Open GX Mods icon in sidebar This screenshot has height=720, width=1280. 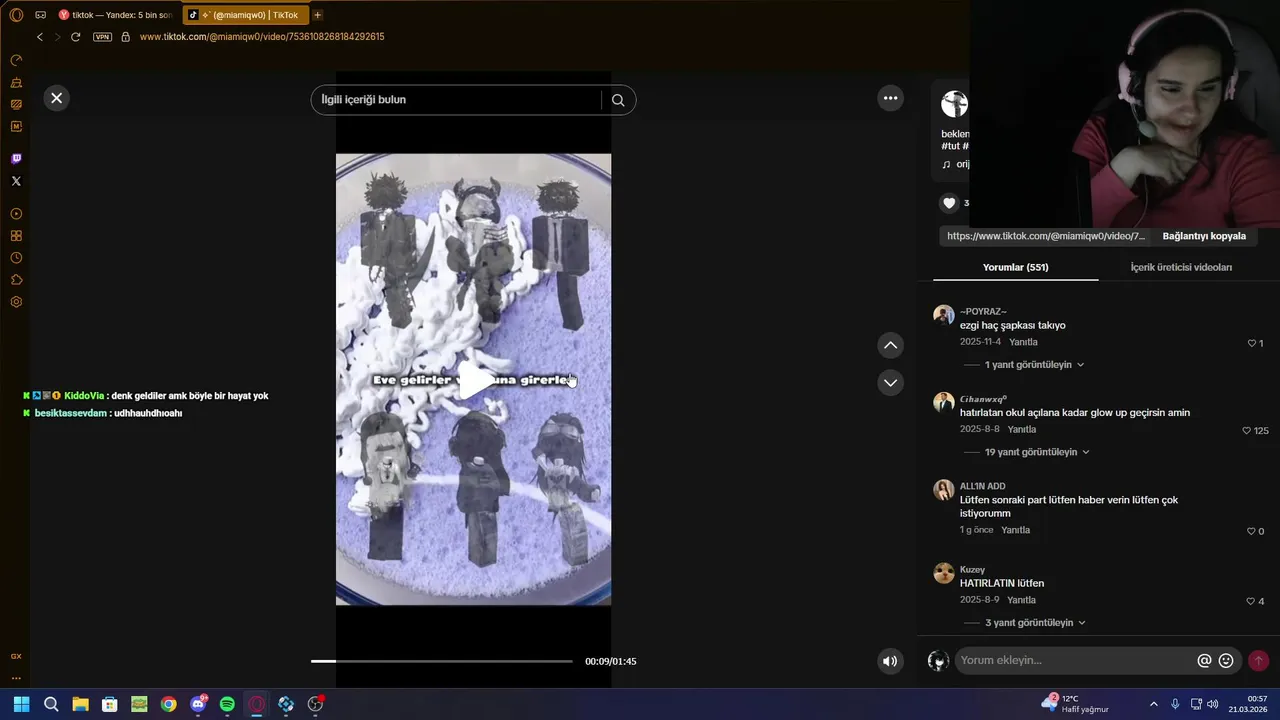coord(16,104)
